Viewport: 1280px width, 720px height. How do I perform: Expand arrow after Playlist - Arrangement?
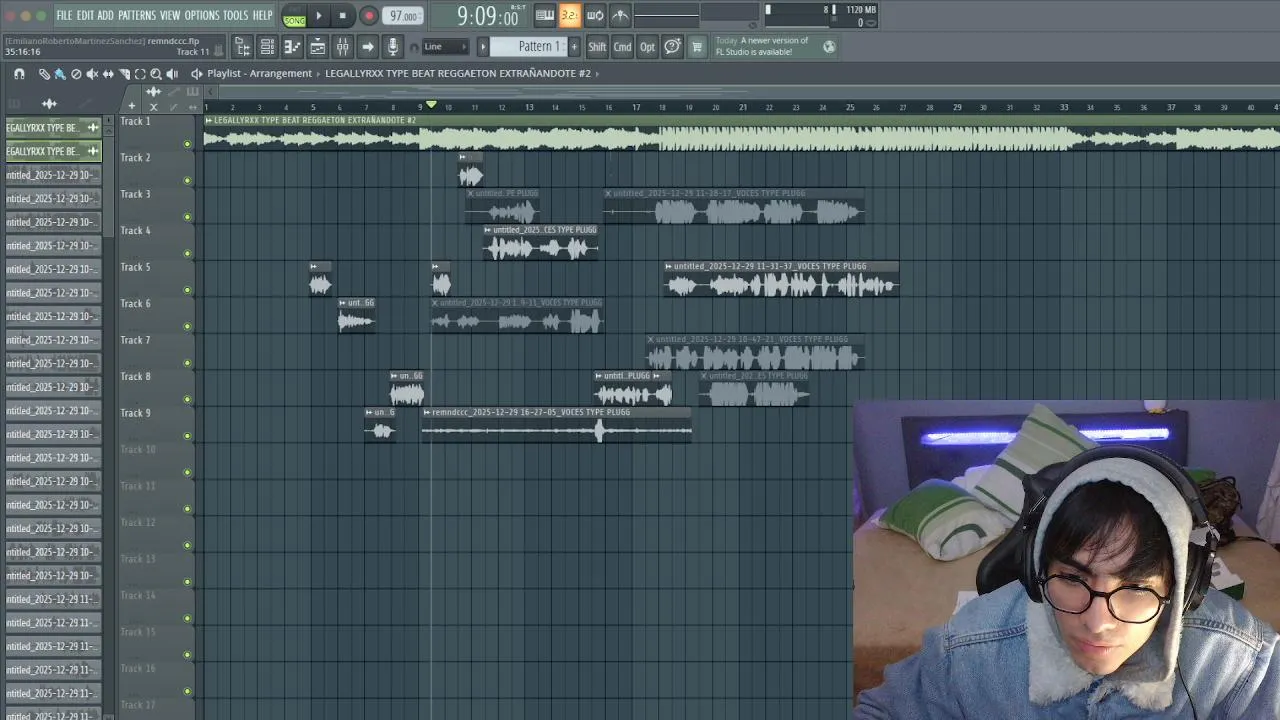coord(319,74)
